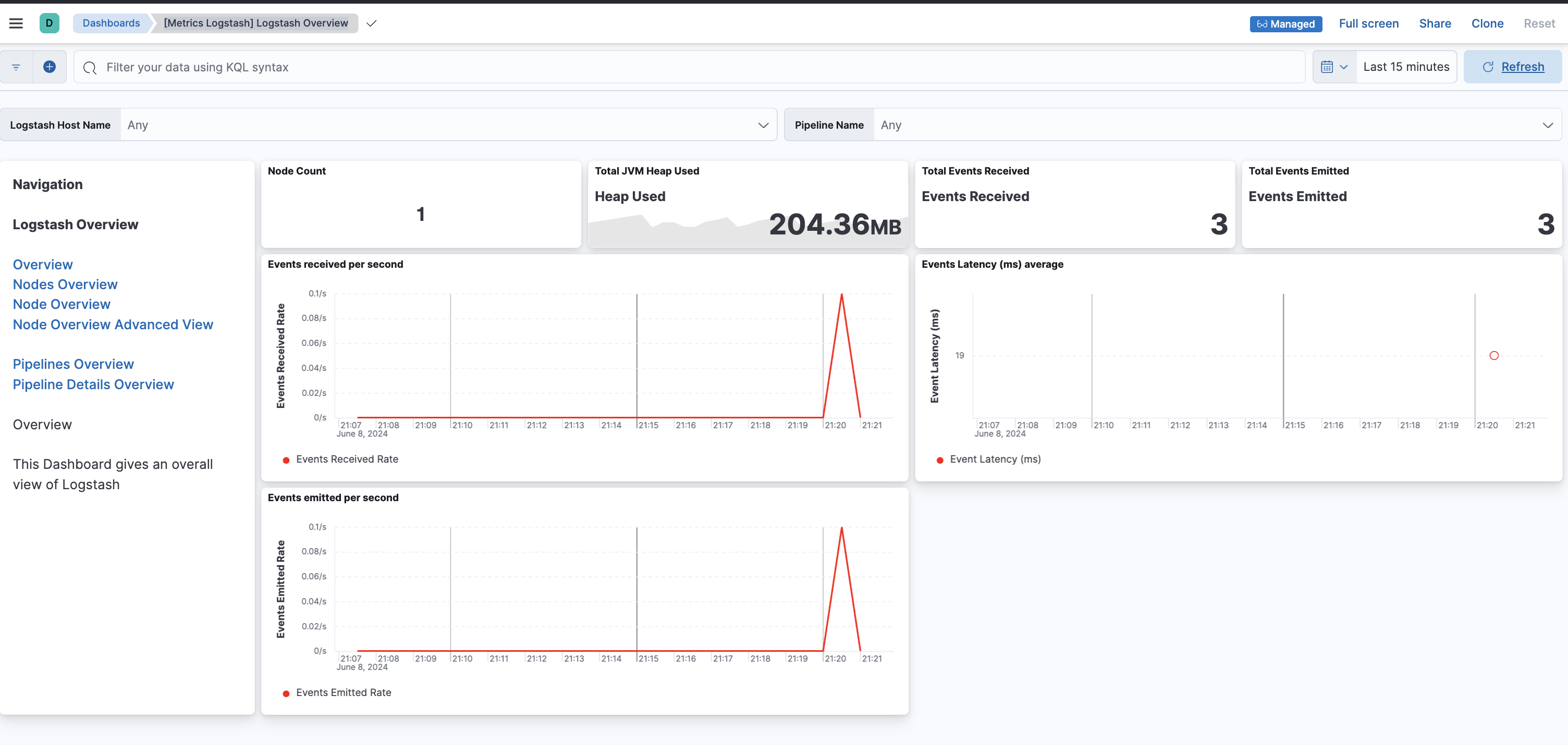The image size is (1568, 745).
Task: Click the checkmark next to dashboard title
Action: (x=371, y=23)
